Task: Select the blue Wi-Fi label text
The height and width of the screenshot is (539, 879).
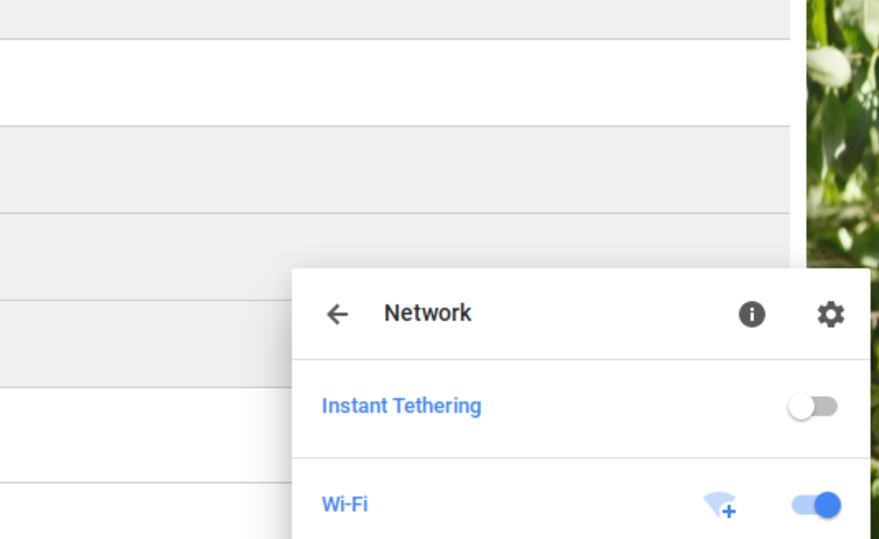Action: (x=345, y=504)
